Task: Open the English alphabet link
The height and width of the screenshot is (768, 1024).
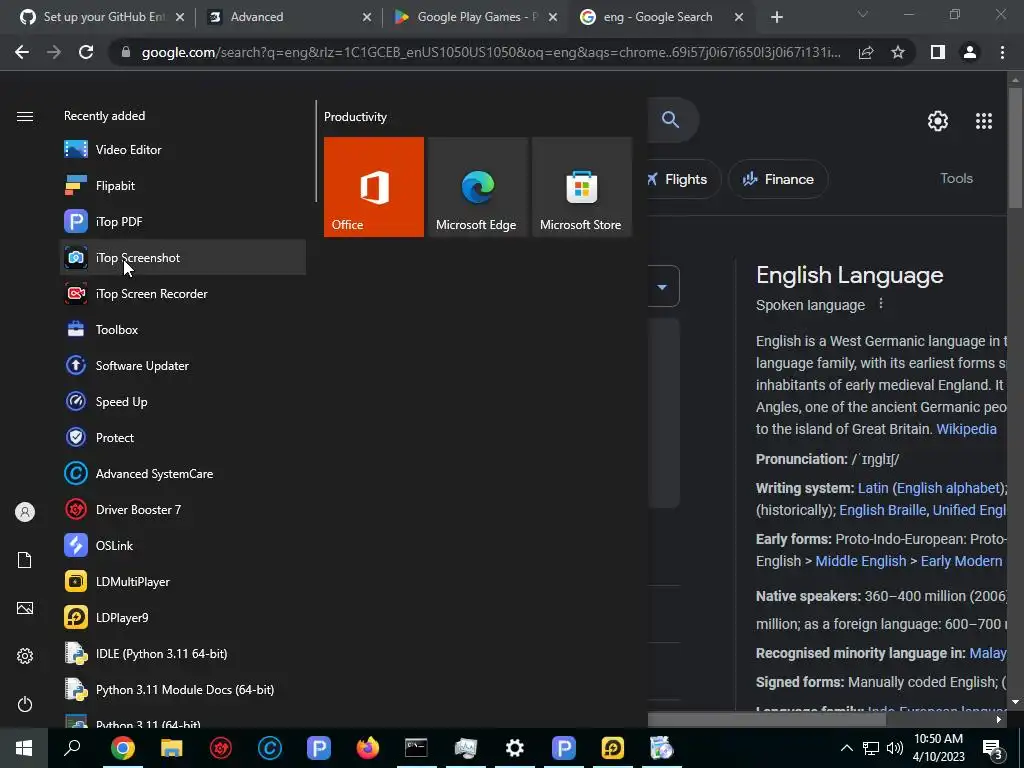Action: point(949,488)
